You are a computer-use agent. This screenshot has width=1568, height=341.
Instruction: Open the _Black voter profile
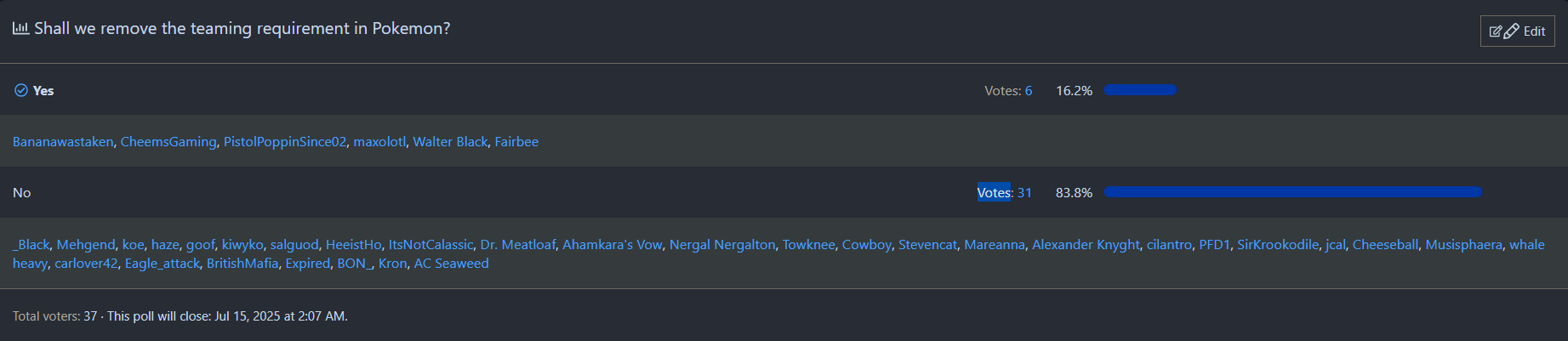(x=31, y=245)
